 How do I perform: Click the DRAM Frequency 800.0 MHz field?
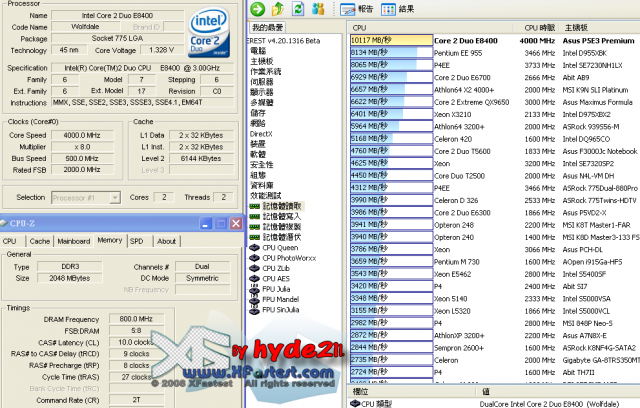(136, 319)
